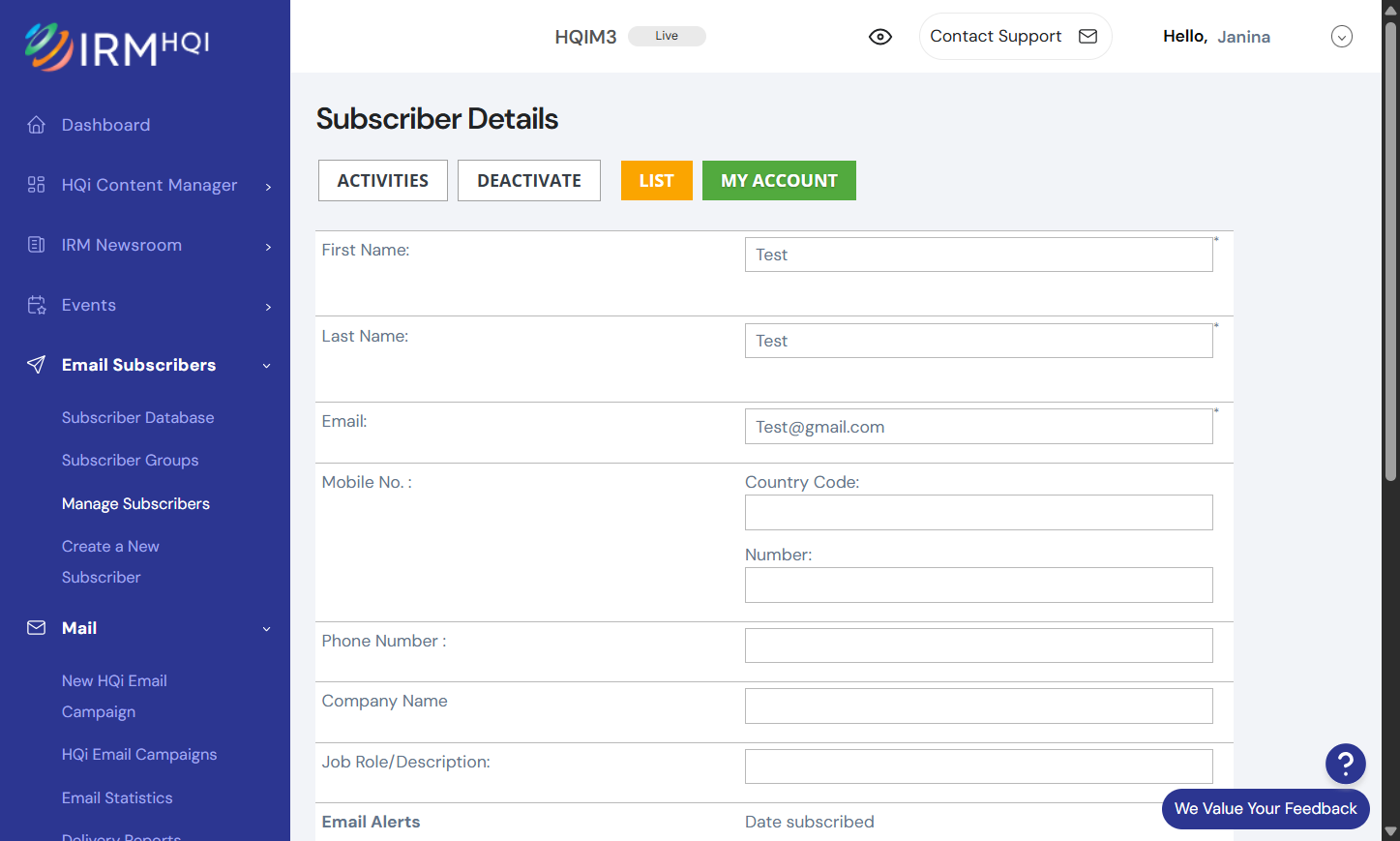Viewport: 1400px width, 841px height.
Task: Open HQi Content Manager menu item
Action: pyautogui.click(x=149, y=185)
